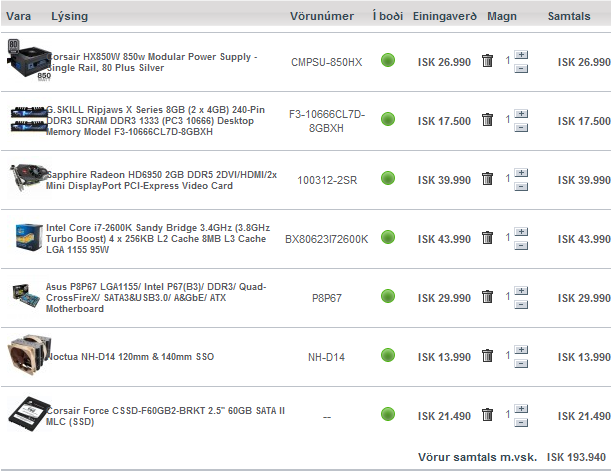Click the Noctua NH-D14 cooler image
The height and width of the screenshot is (471, 615).
tap(24, 355)
